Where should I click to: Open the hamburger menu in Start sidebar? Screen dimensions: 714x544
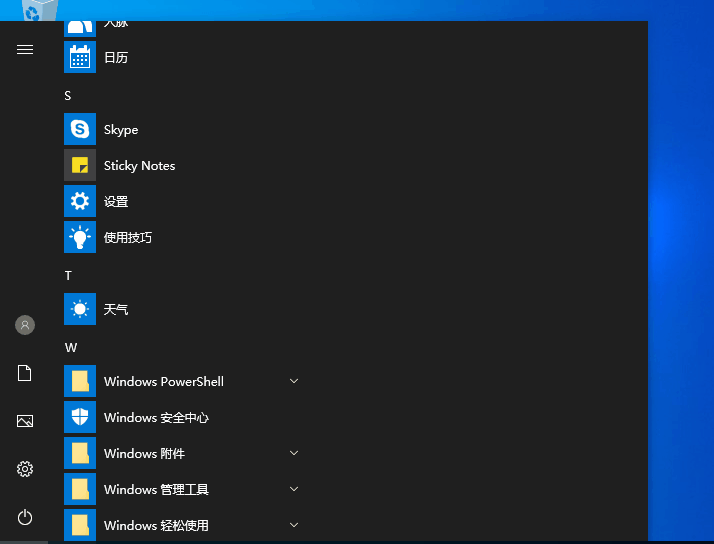click(25, 49)
